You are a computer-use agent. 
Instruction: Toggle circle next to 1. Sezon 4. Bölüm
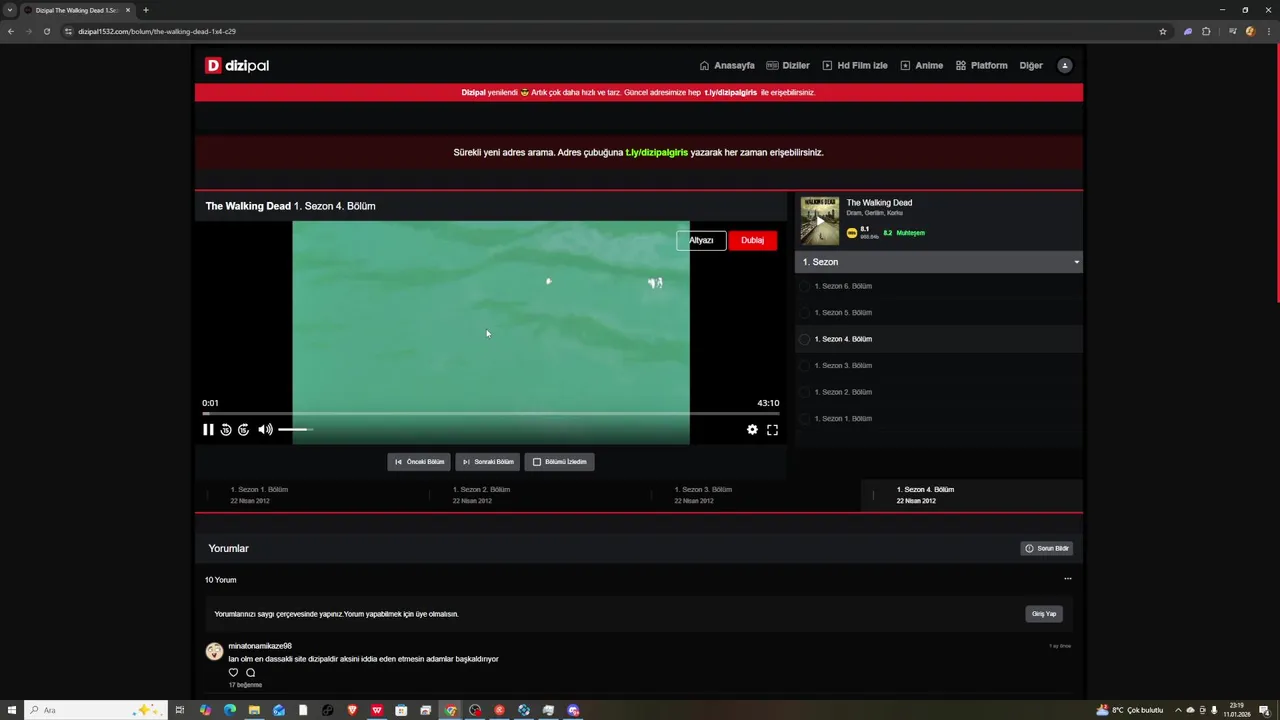[x=804, y=339]
